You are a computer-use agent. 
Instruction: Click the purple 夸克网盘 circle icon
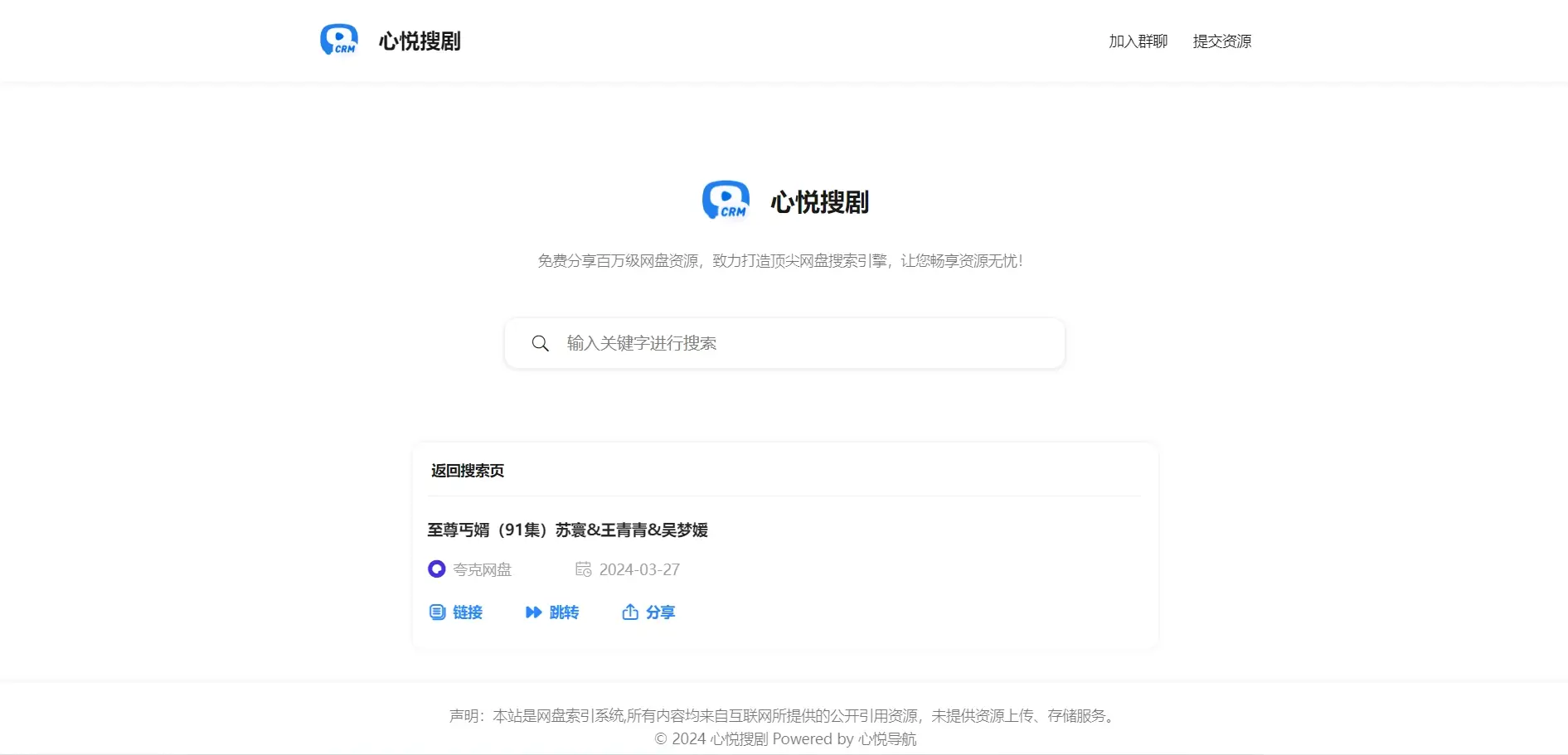[436, 569]
